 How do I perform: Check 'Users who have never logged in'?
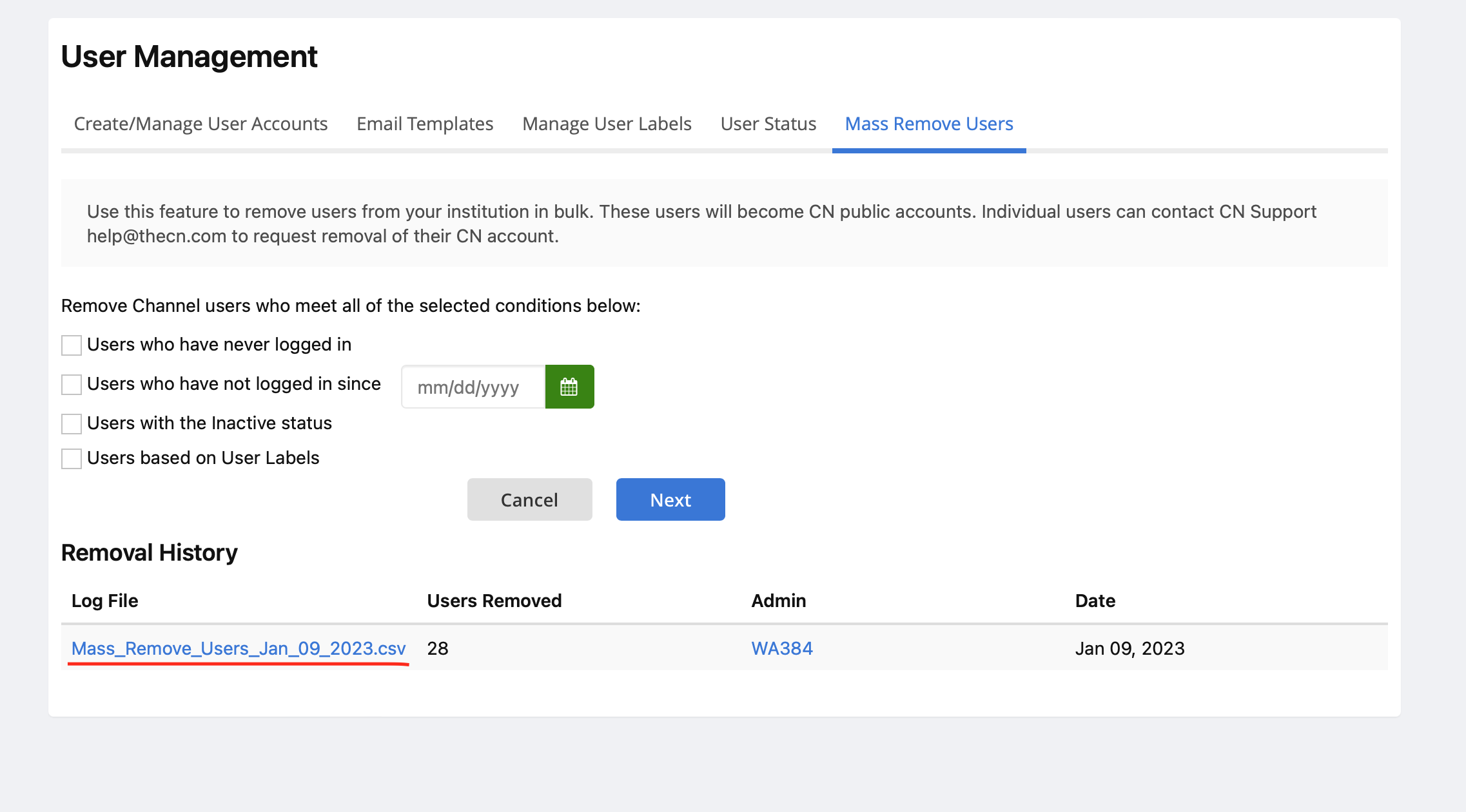point(72,345)
